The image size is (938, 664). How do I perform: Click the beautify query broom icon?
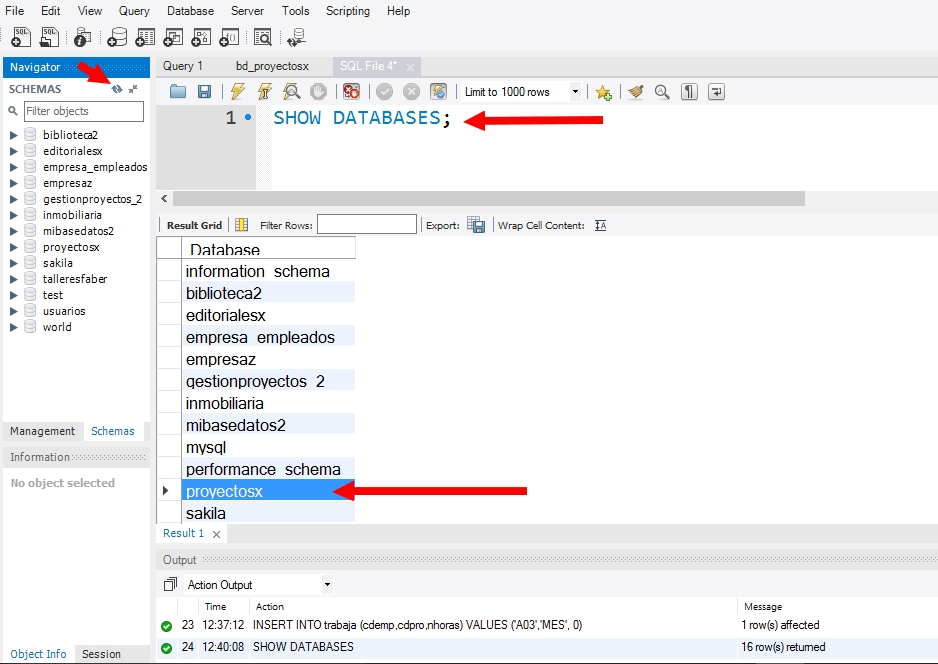click(x=635, y=92)
